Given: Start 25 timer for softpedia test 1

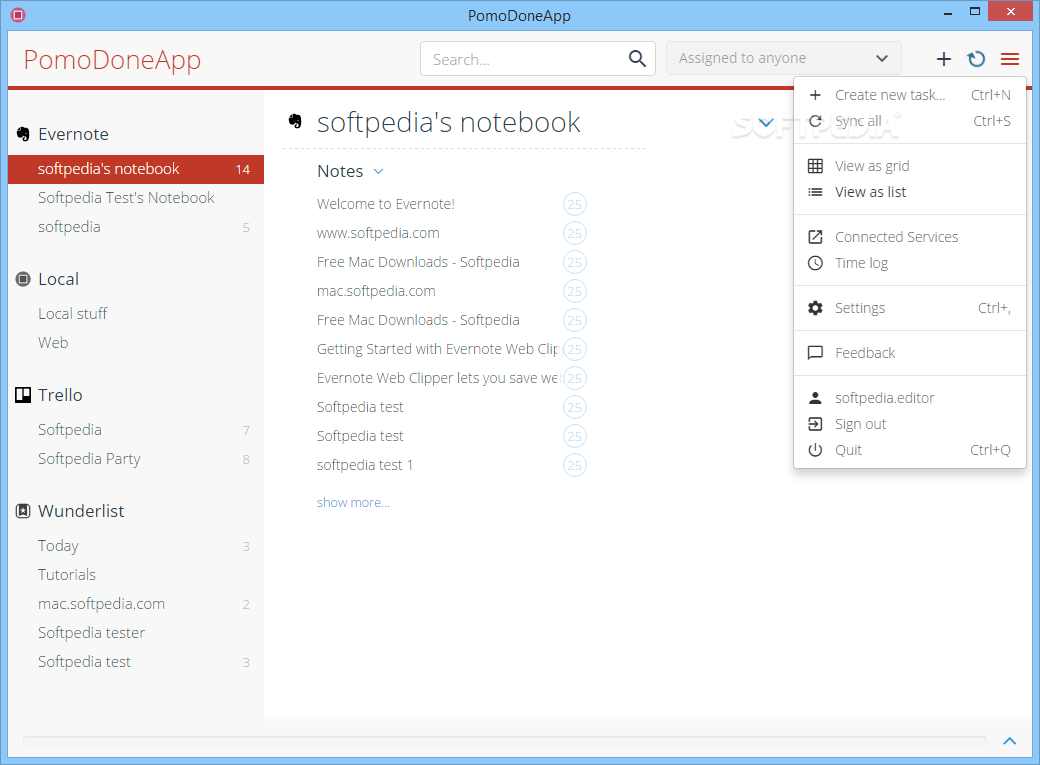Looking at the screenshot, I should coord(574,465).
